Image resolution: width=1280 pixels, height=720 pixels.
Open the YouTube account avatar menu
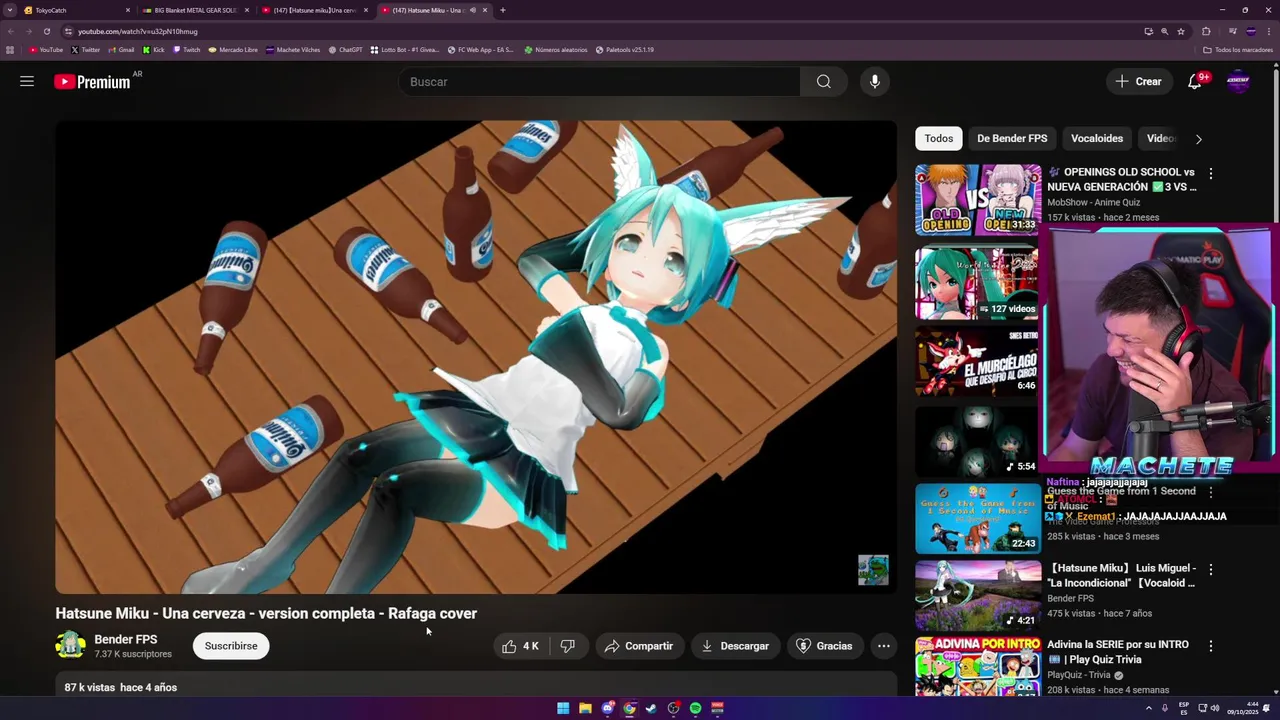[x=1238, y=82]
